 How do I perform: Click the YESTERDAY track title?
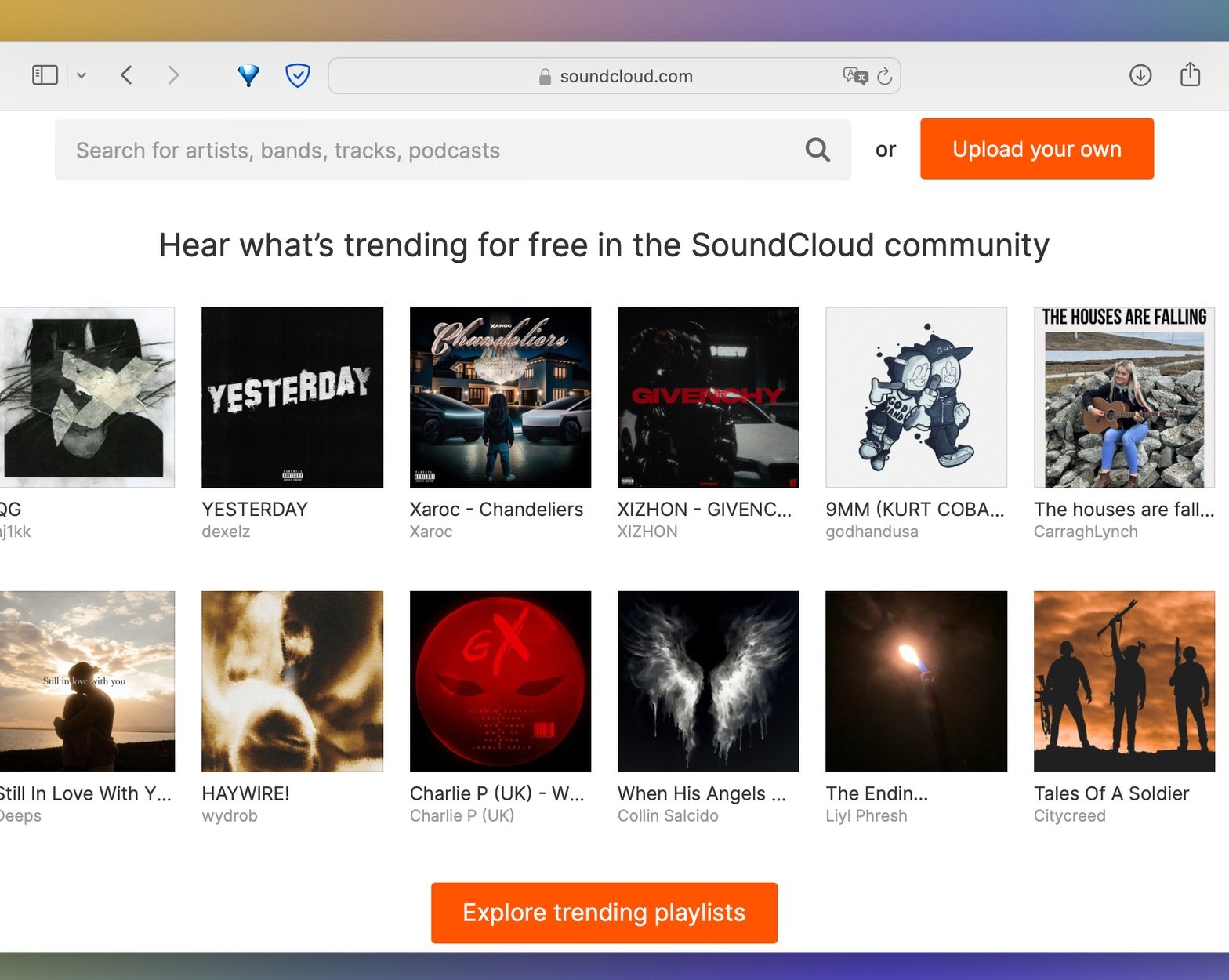point(255,510)
